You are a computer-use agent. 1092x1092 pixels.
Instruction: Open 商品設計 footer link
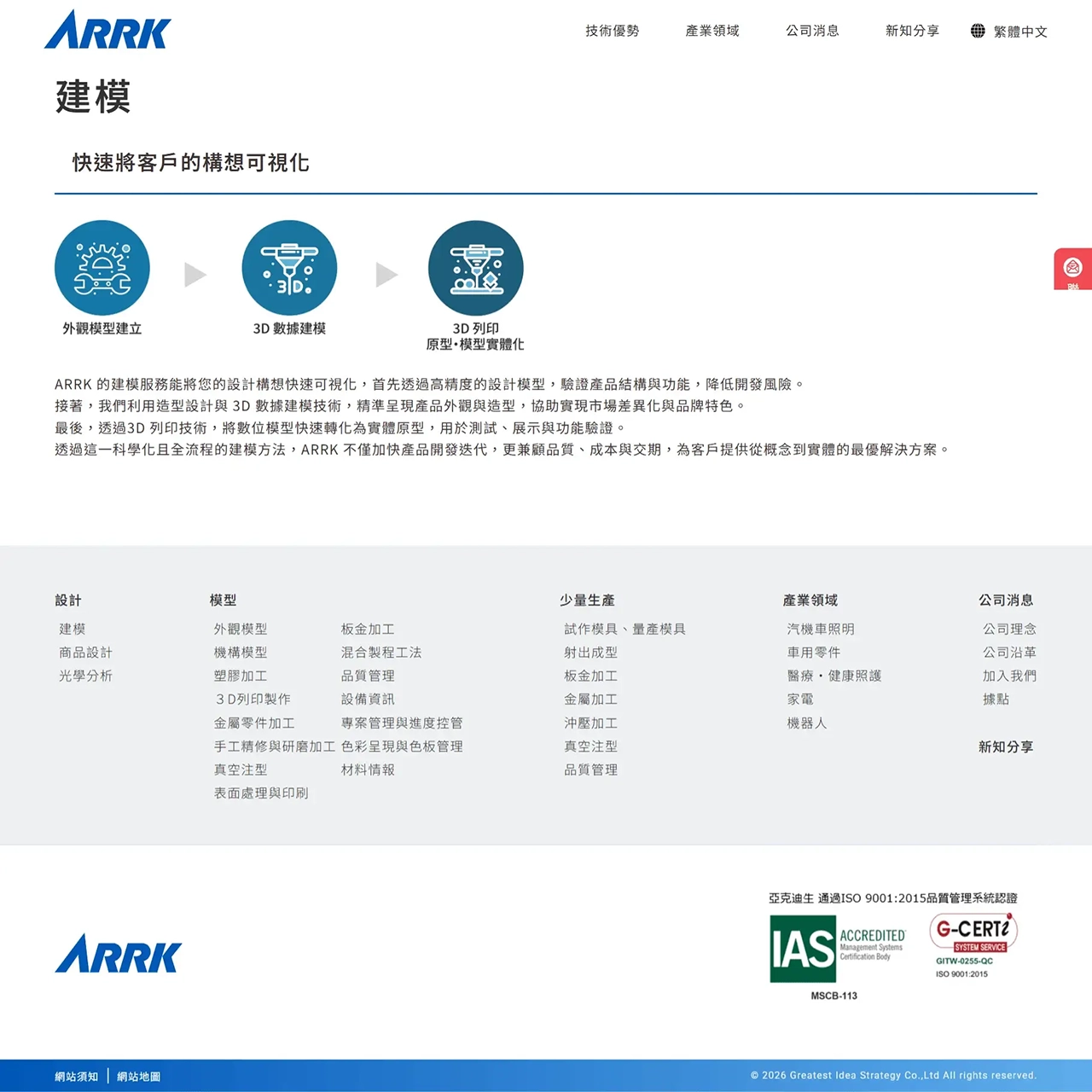[86, 653]
